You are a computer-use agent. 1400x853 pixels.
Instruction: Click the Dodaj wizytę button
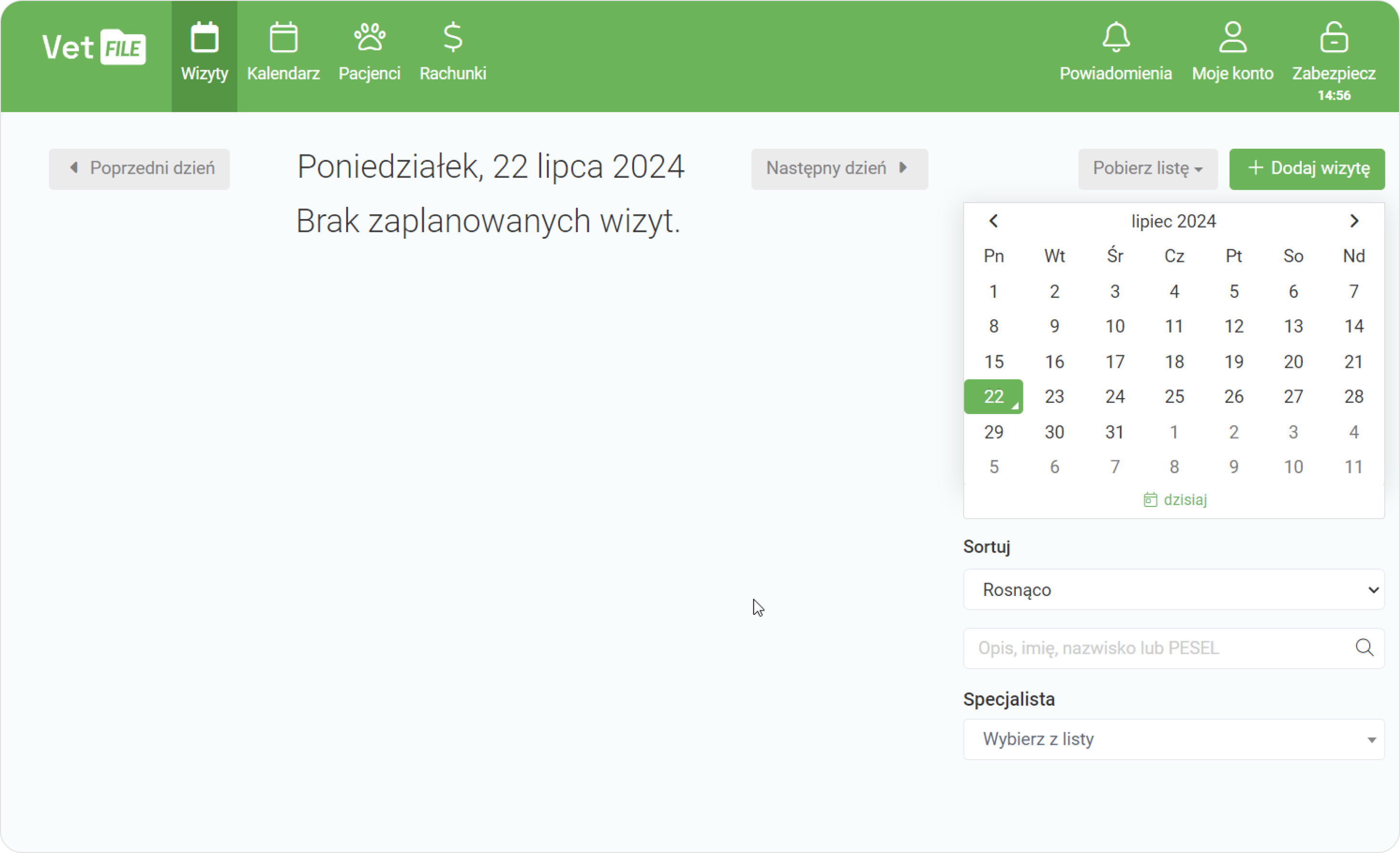1307,169
